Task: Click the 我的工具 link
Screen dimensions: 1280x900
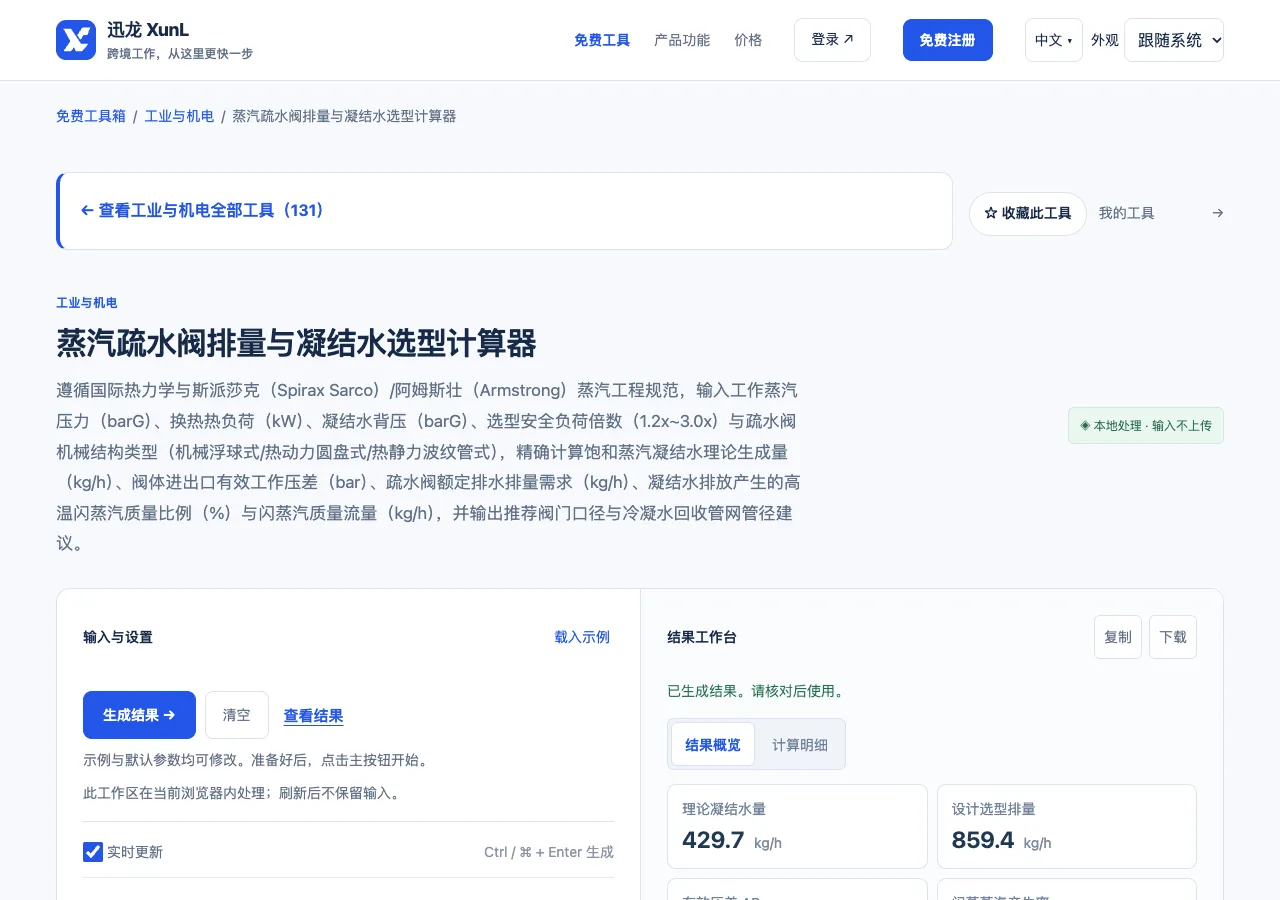Action: pos(1126,213)
